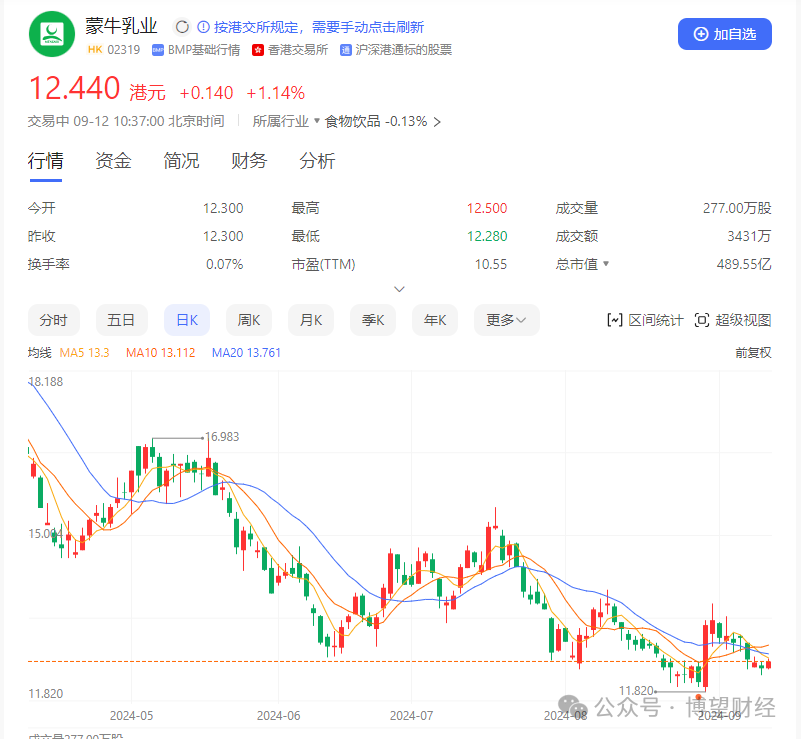Expand more quote details chevron below the table

(399, 289)
